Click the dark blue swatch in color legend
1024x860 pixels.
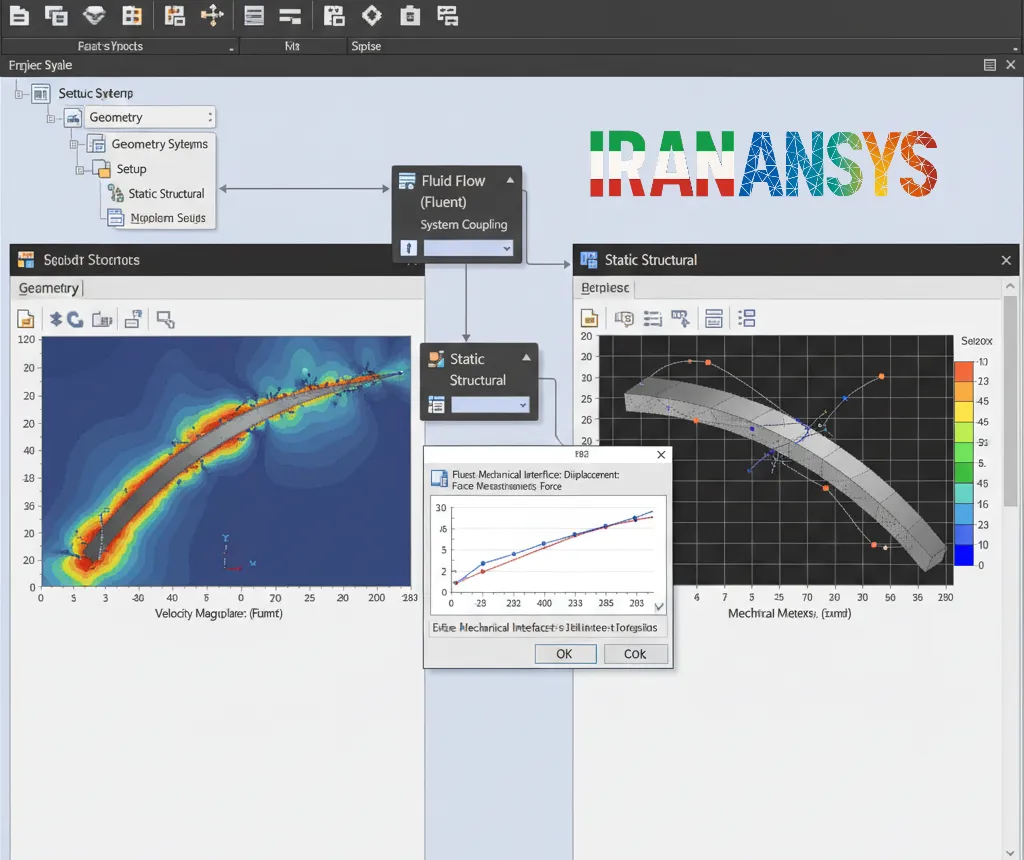[964, 554]
